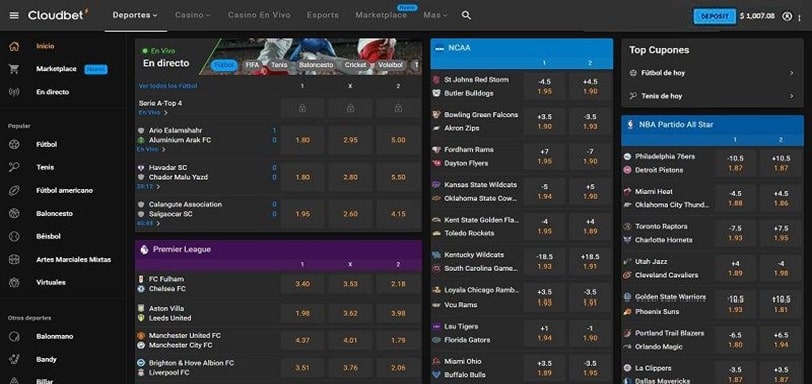Bet 3.53 draw for Fulham vs Chelsea
Screen dimensions: 812x384
350,284
